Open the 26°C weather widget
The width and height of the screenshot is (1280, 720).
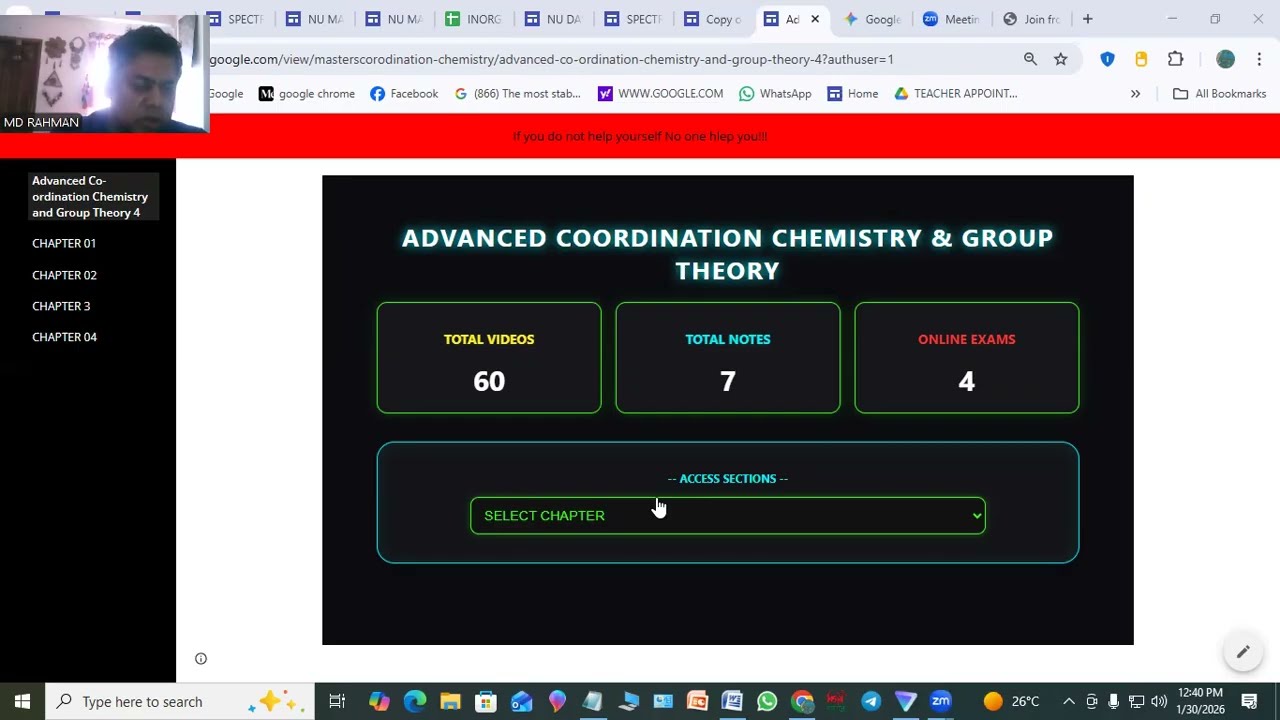pos(1012,701)
